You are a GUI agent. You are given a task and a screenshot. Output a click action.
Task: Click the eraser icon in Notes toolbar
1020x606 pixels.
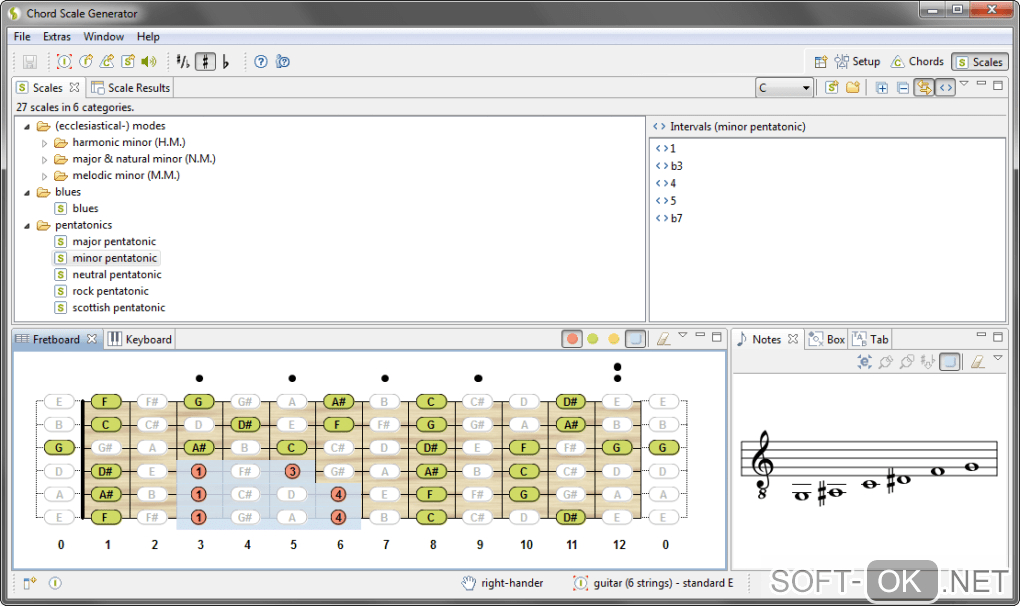point(977,362)
